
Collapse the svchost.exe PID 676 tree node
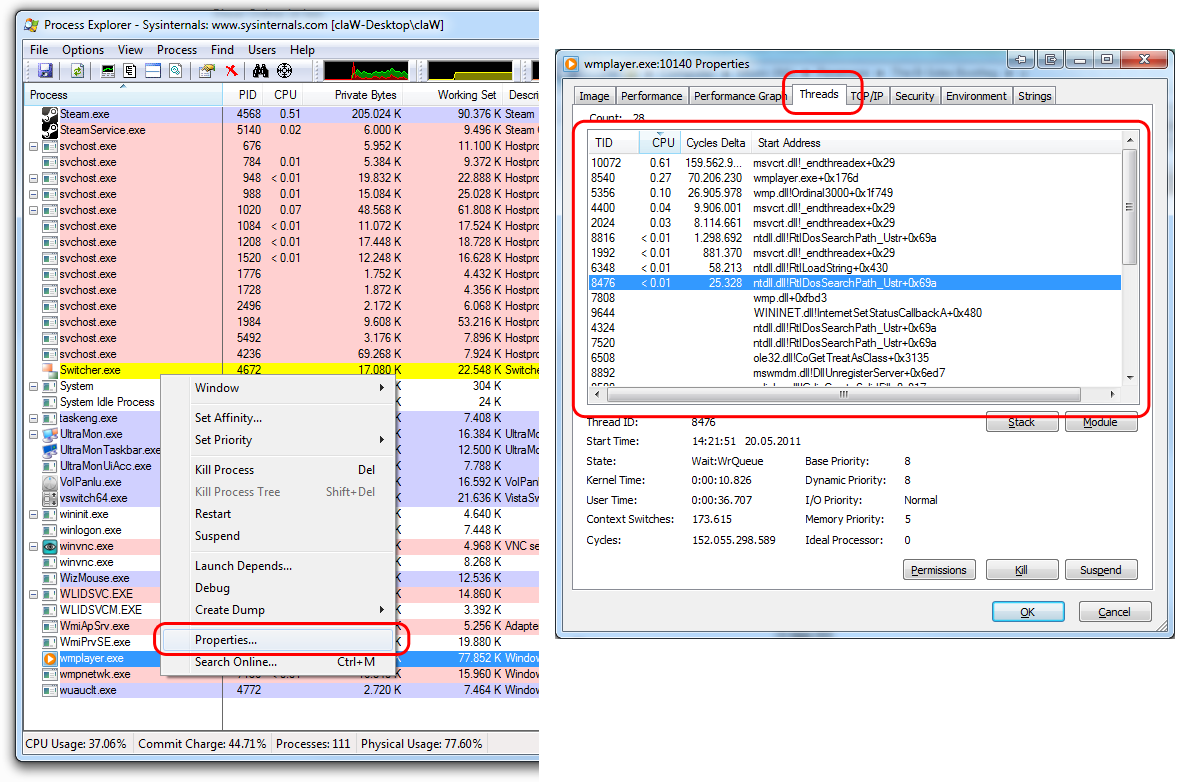33,146
